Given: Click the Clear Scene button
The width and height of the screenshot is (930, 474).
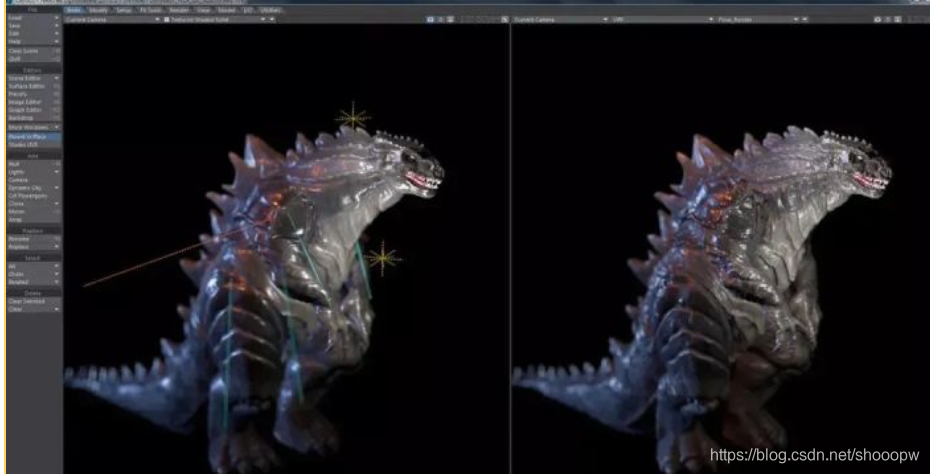Looking at the screenshot, I should tap(34, 51).
